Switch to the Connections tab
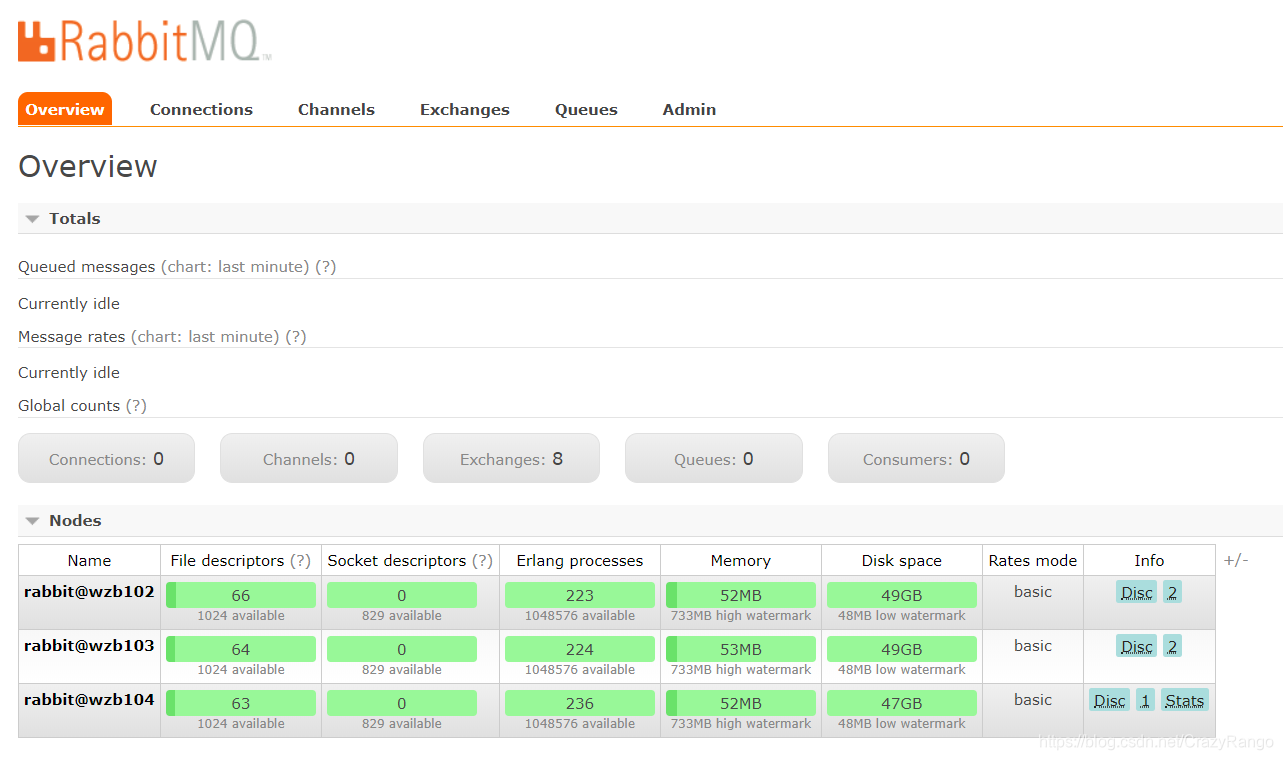The image size is (1283, 760). tap(201, 109)
